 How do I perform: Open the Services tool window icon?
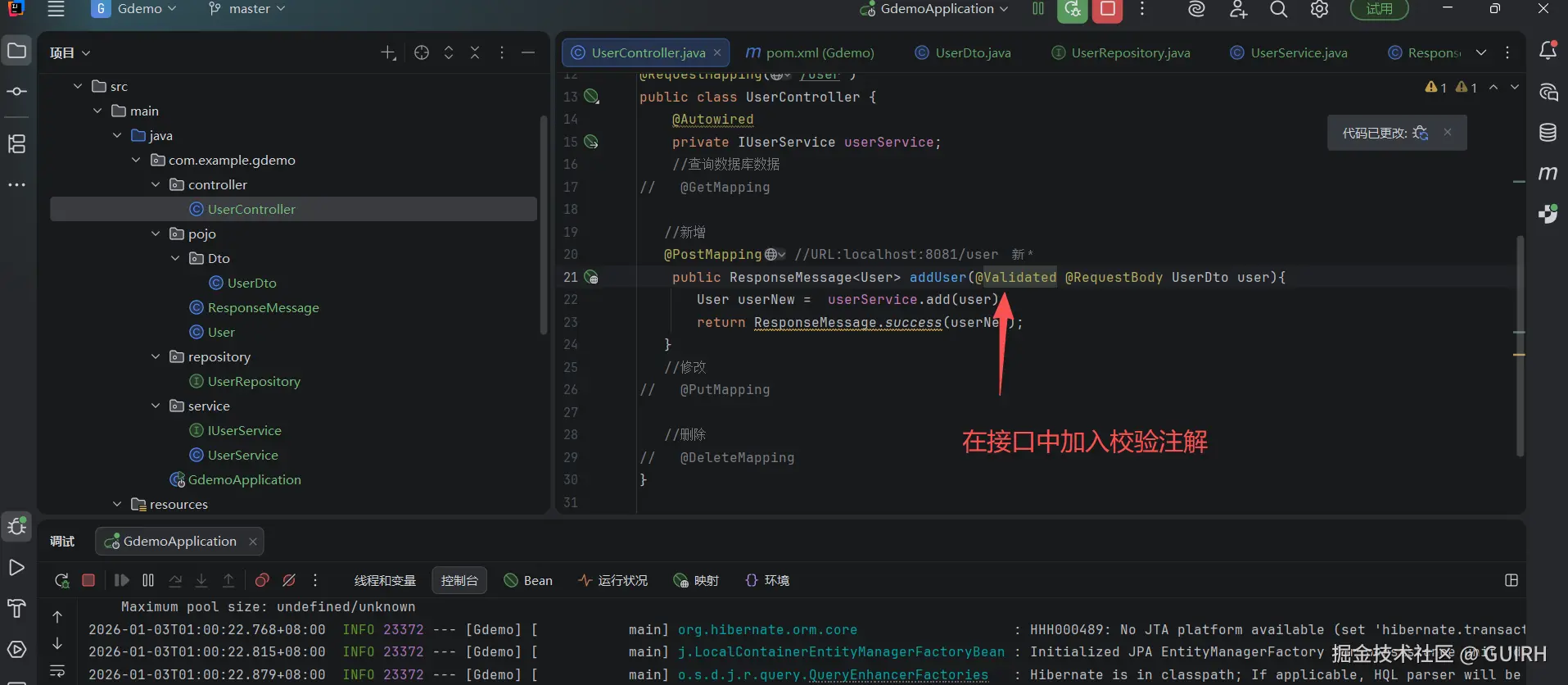(16, 650)
